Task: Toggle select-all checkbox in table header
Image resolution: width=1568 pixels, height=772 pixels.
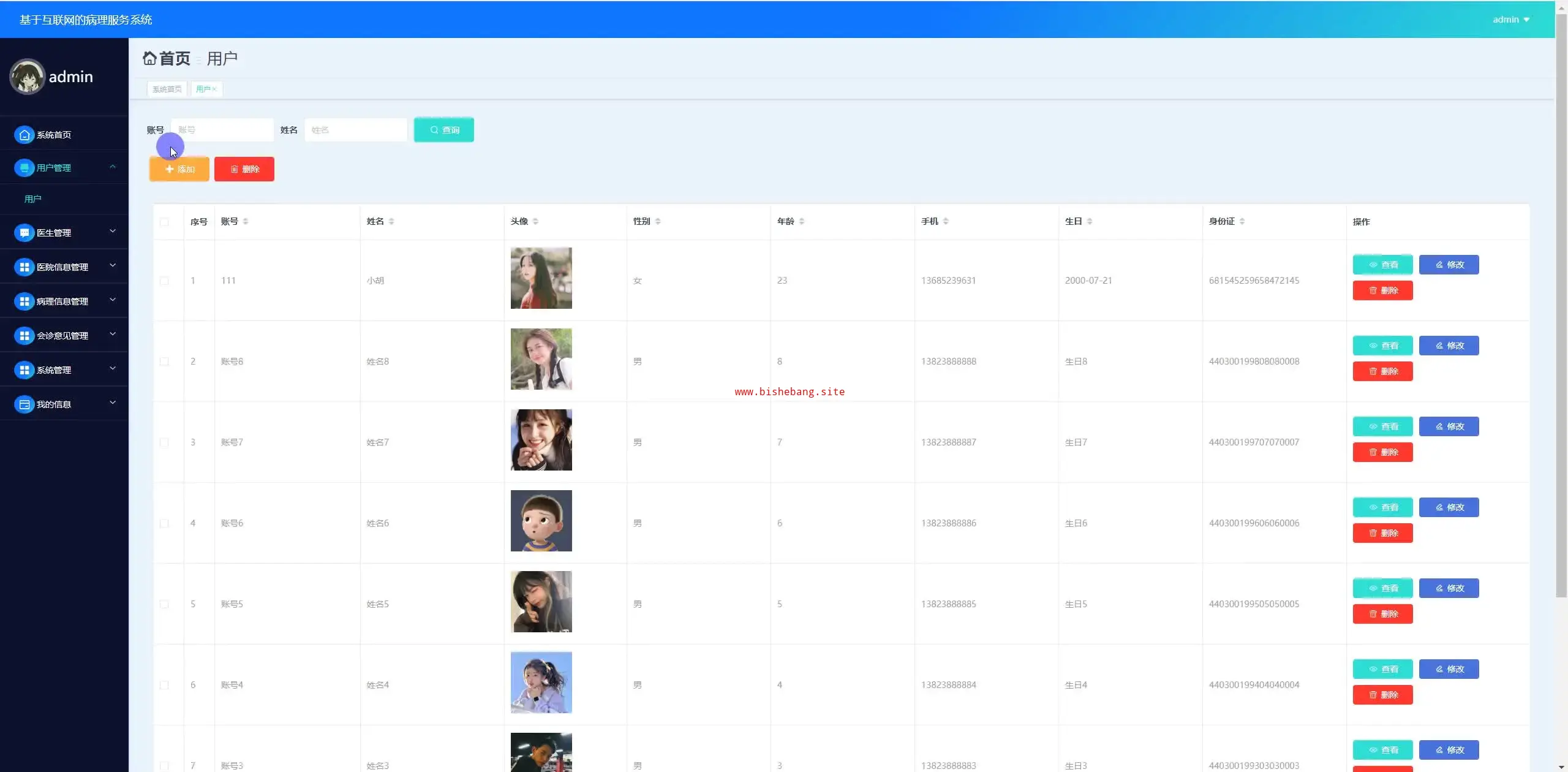Action: tap(164, 222)
